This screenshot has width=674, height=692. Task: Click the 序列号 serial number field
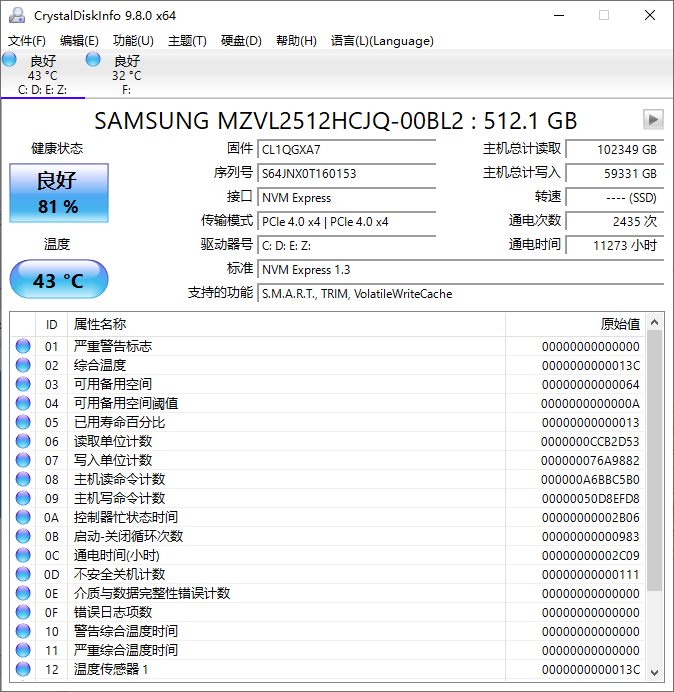point(346,174)
